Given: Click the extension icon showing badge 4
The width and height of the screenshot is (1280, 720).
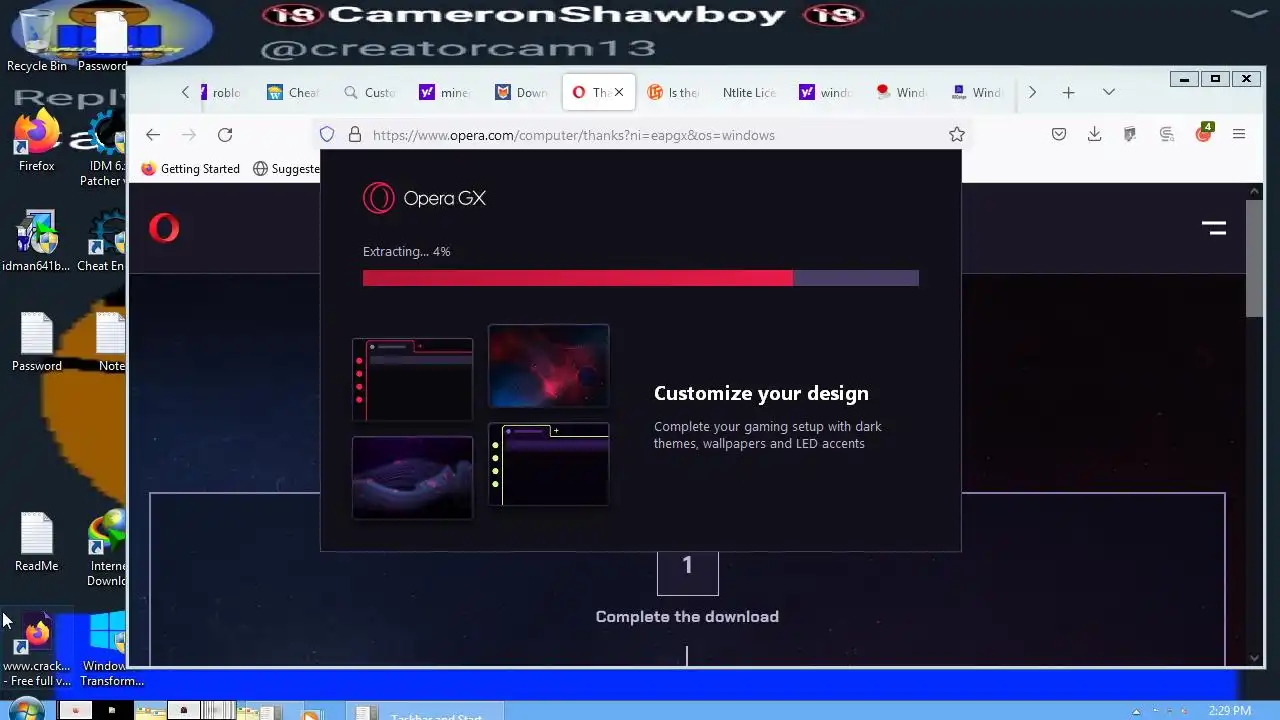Looking at the screenshot, I should click(x=1204, y=134).
